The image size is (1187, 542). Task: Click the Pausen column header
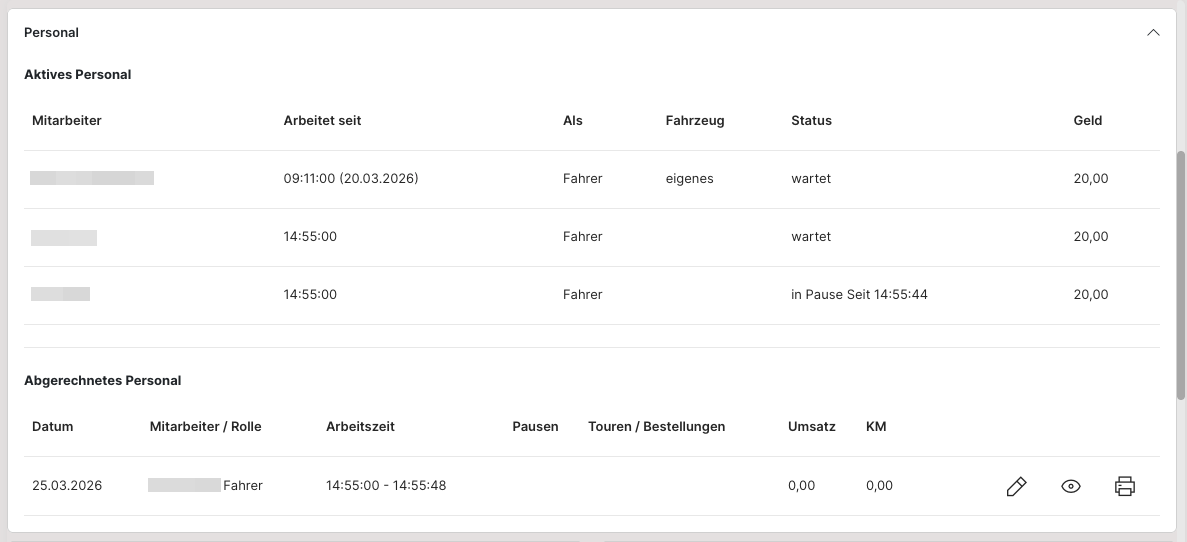click(x=535, y=426)
